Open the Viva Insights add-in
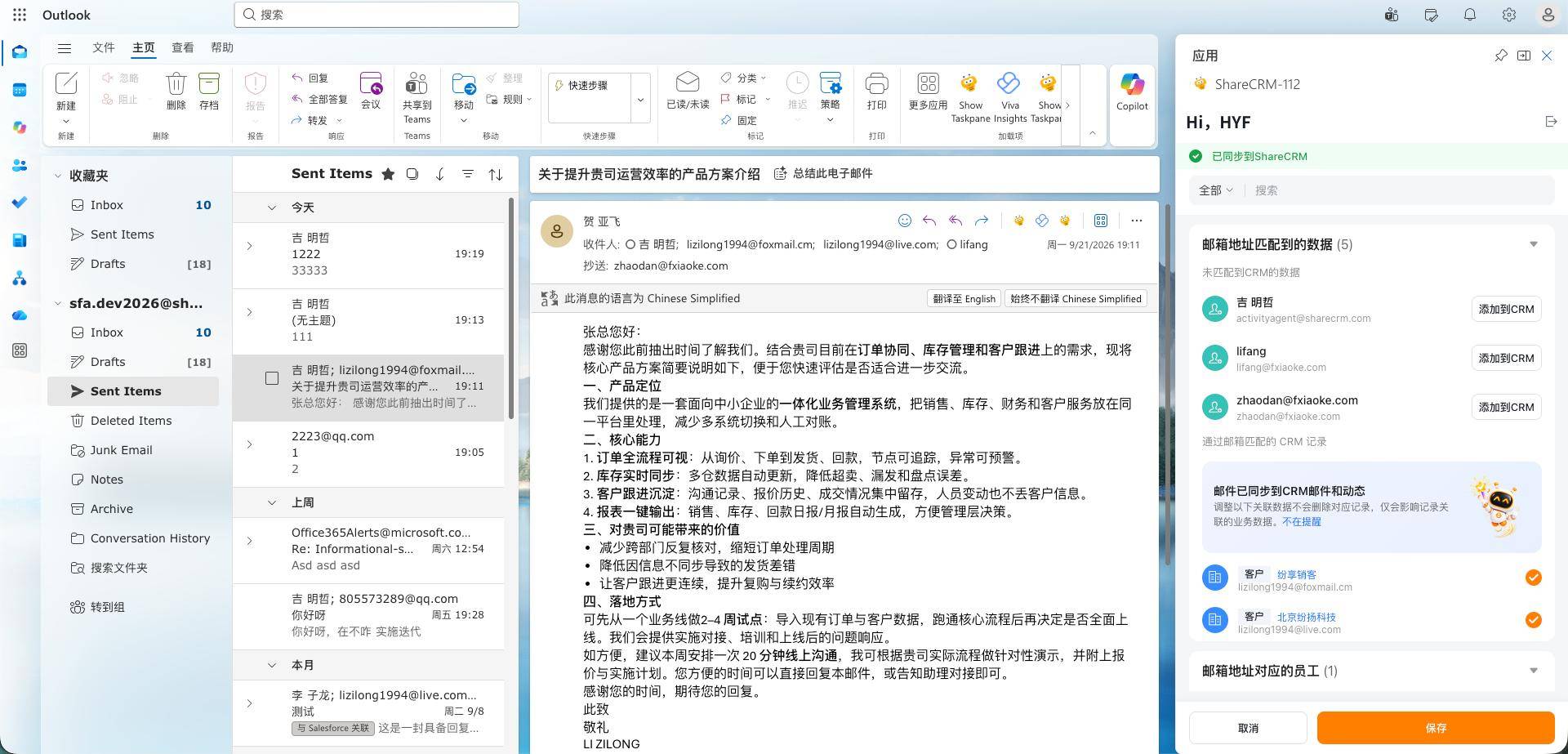This screenshot has width=1568, height=754. 1009,97
